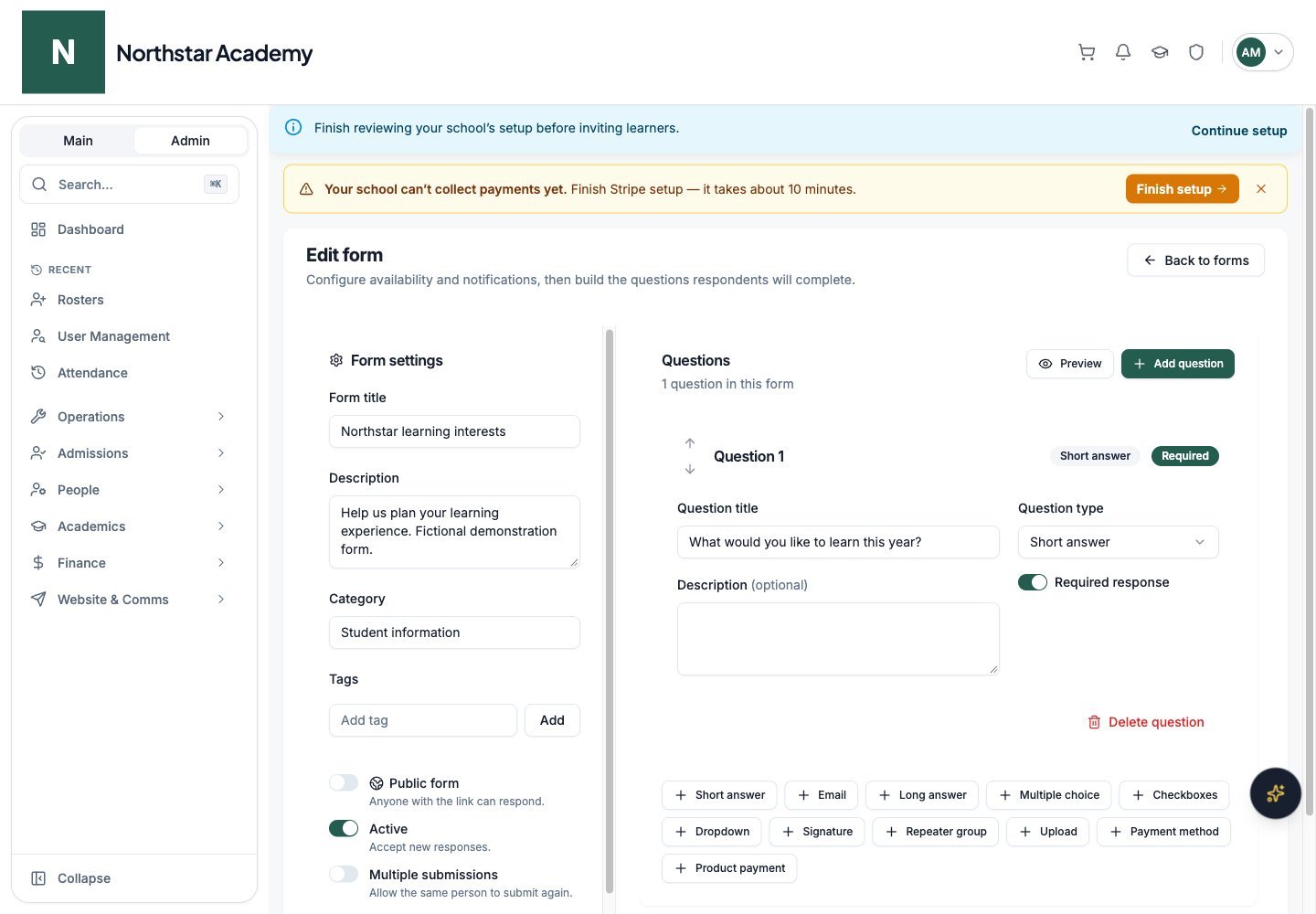Screen dimensions: 1316x914
Task: Open the AM account menu
Action: tap(1263, 52)
